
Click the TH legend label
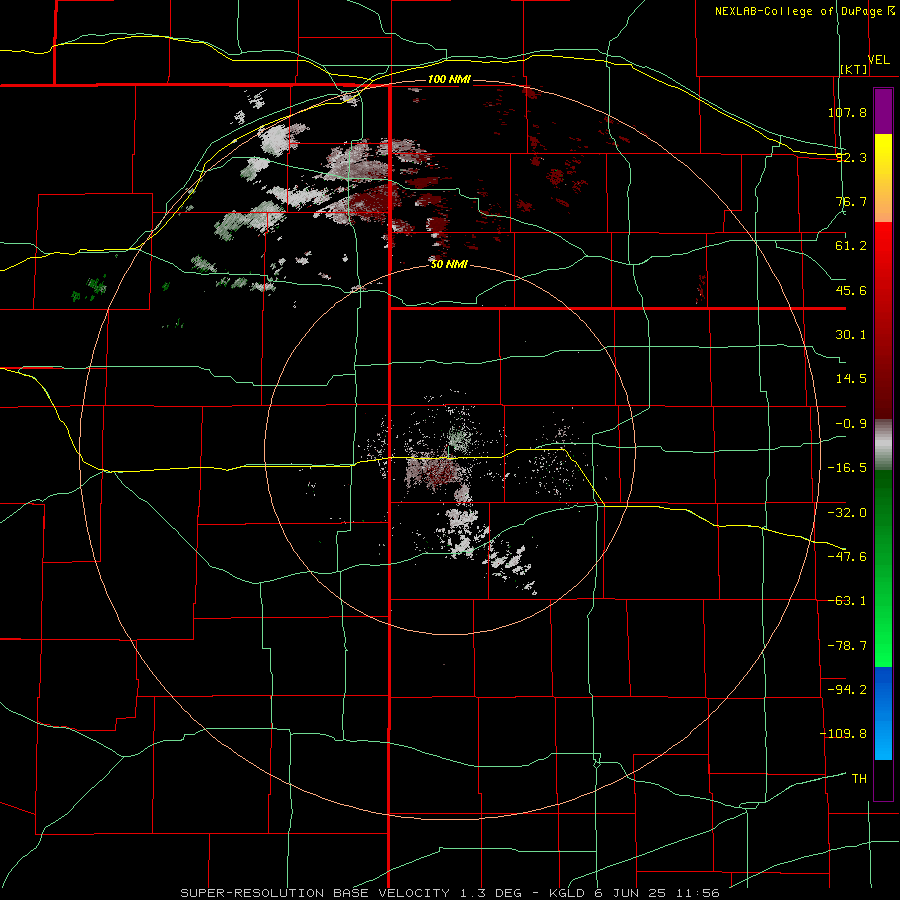coord(859,779)
